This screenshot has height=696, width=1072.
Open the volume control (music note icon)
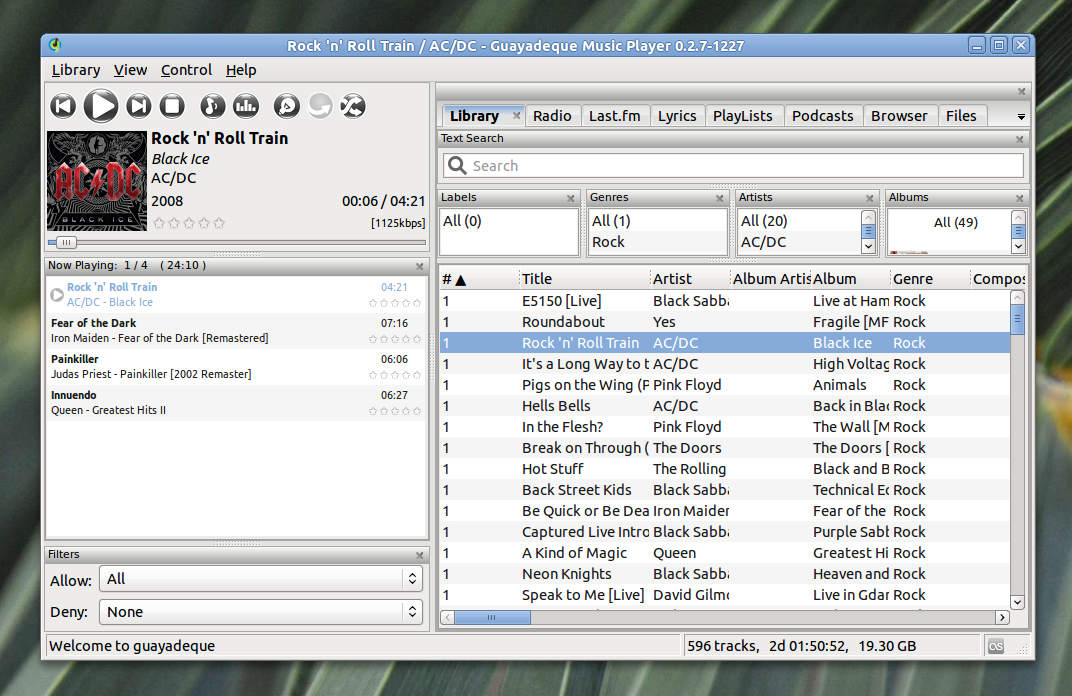[213, 107]
